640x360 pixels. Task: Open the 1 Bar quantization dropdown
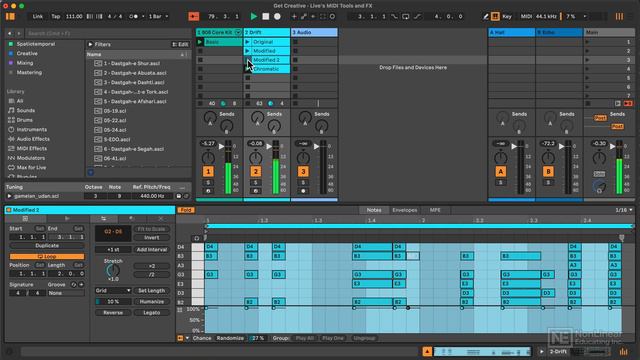158,16
